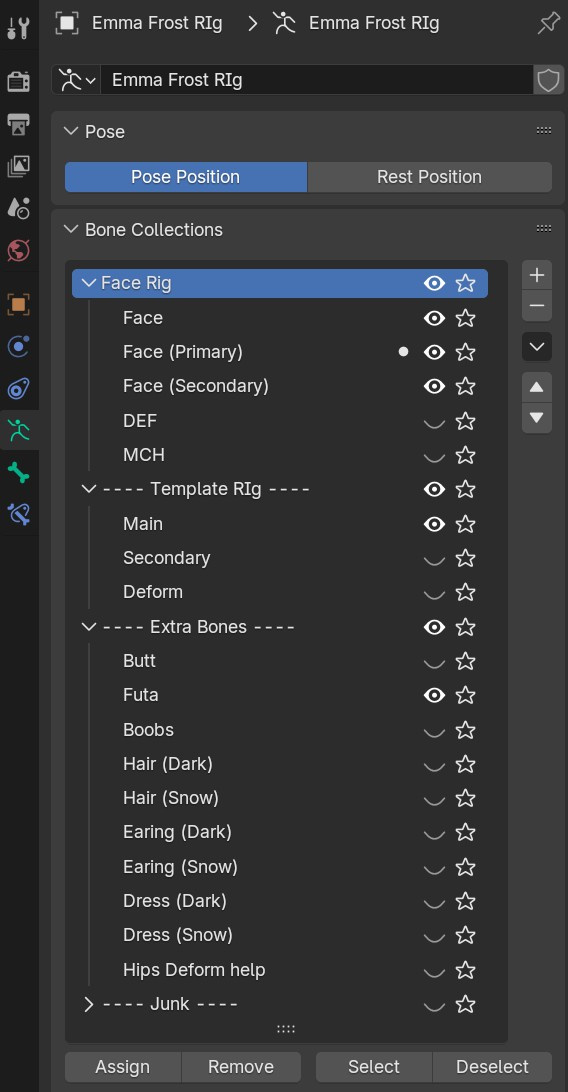Open the Object Constraints properties tab
568x1092 pixels.
click(19, 389)
